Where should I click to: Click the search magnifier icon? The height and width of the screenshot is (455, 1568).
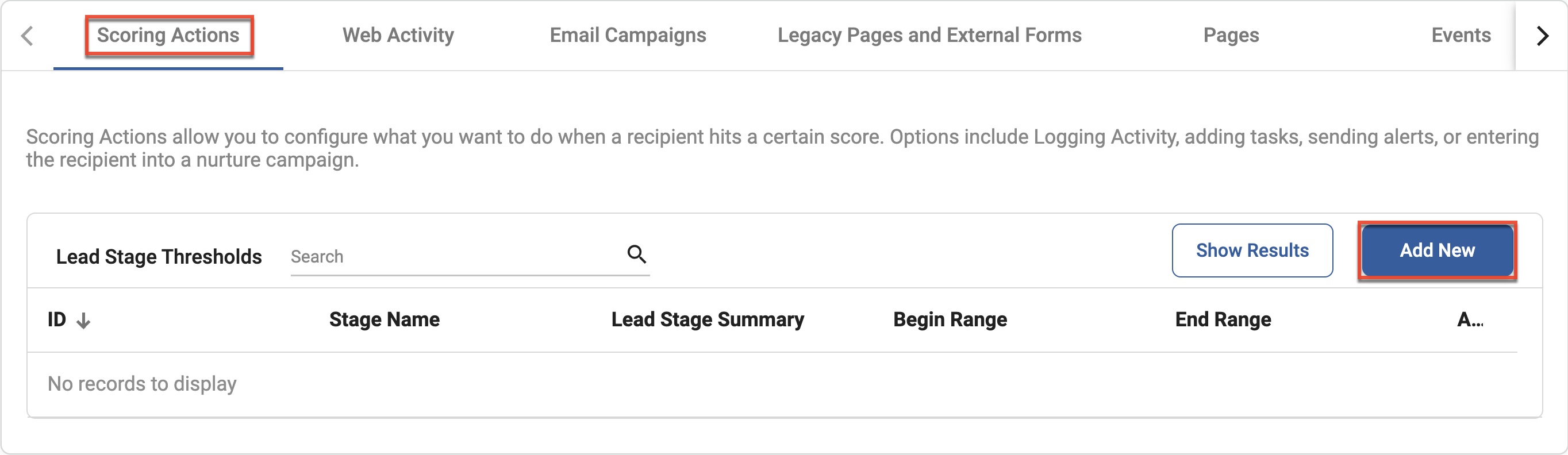[637, 255]
